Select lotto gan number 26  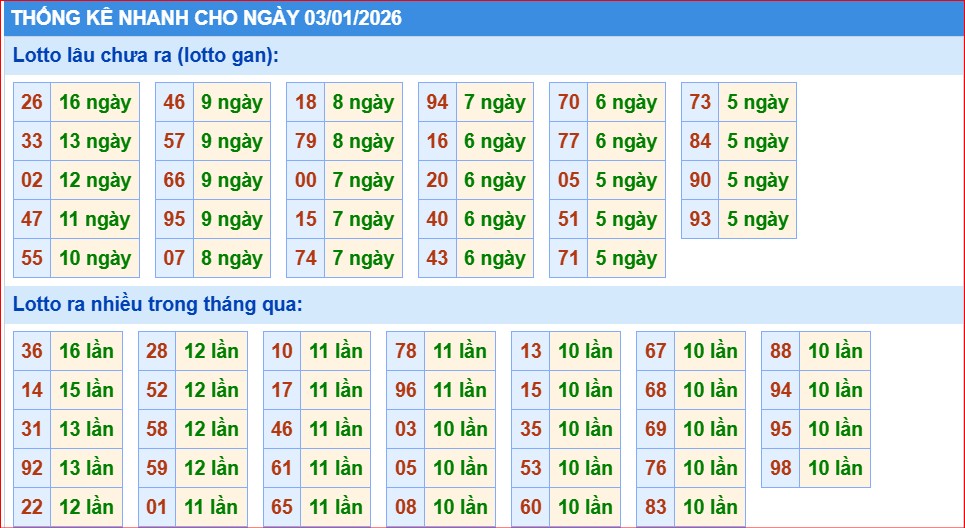tap(32, 102)
